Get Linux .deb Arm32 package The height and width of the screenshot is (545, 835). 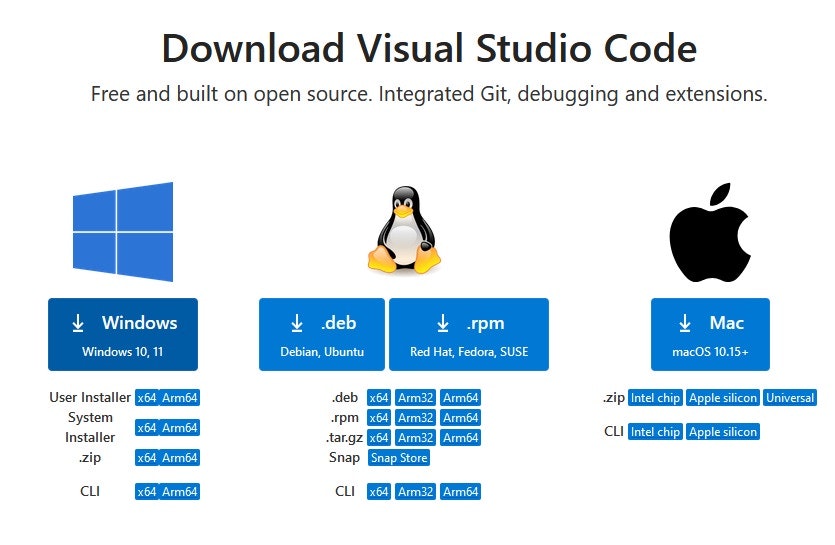pos(415,398)
